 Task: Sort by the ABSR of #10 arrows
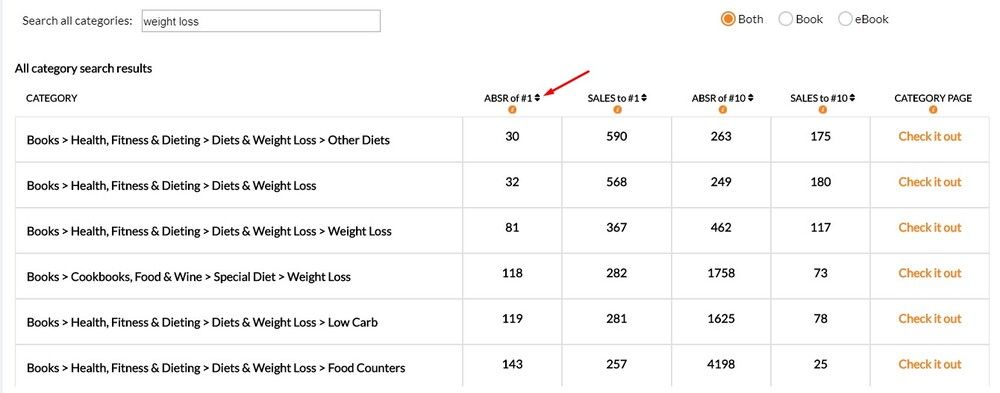751,98
